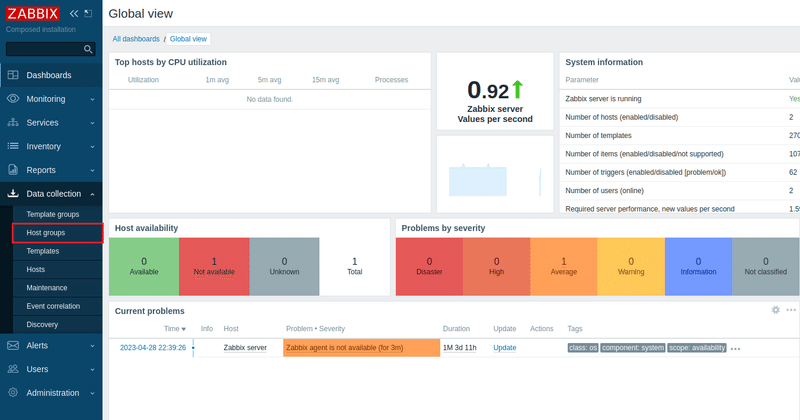
Task: Expand the Administration menu chevron
Action: point(92,393)
